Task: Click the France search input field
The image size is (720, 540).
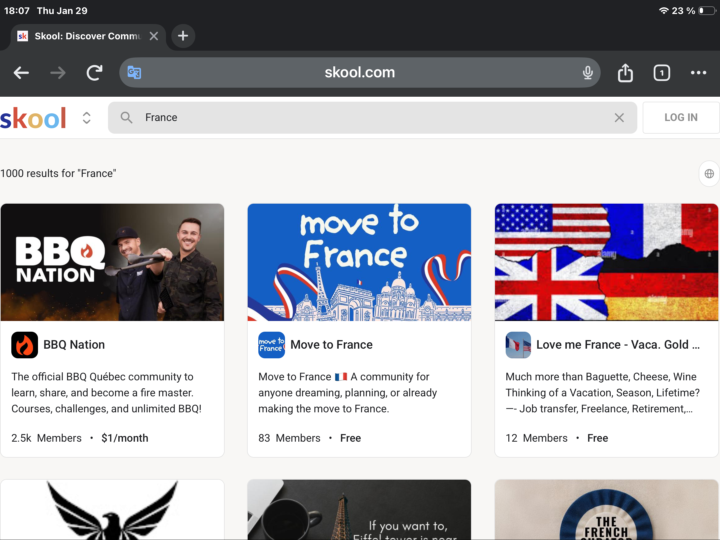Action: pos(370,118)
